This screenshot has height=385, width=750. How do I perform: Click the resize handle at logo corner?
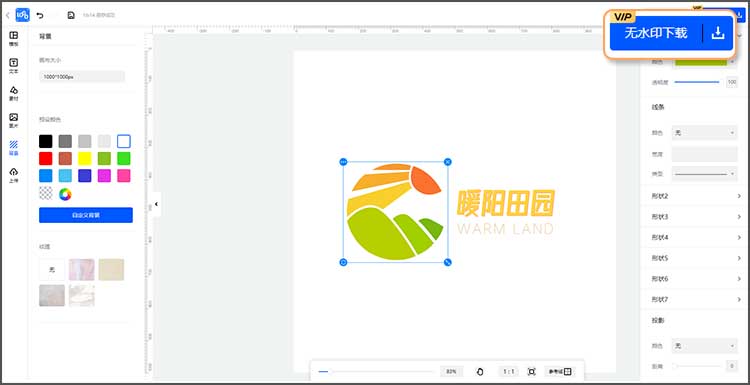(x=448, y=262)
